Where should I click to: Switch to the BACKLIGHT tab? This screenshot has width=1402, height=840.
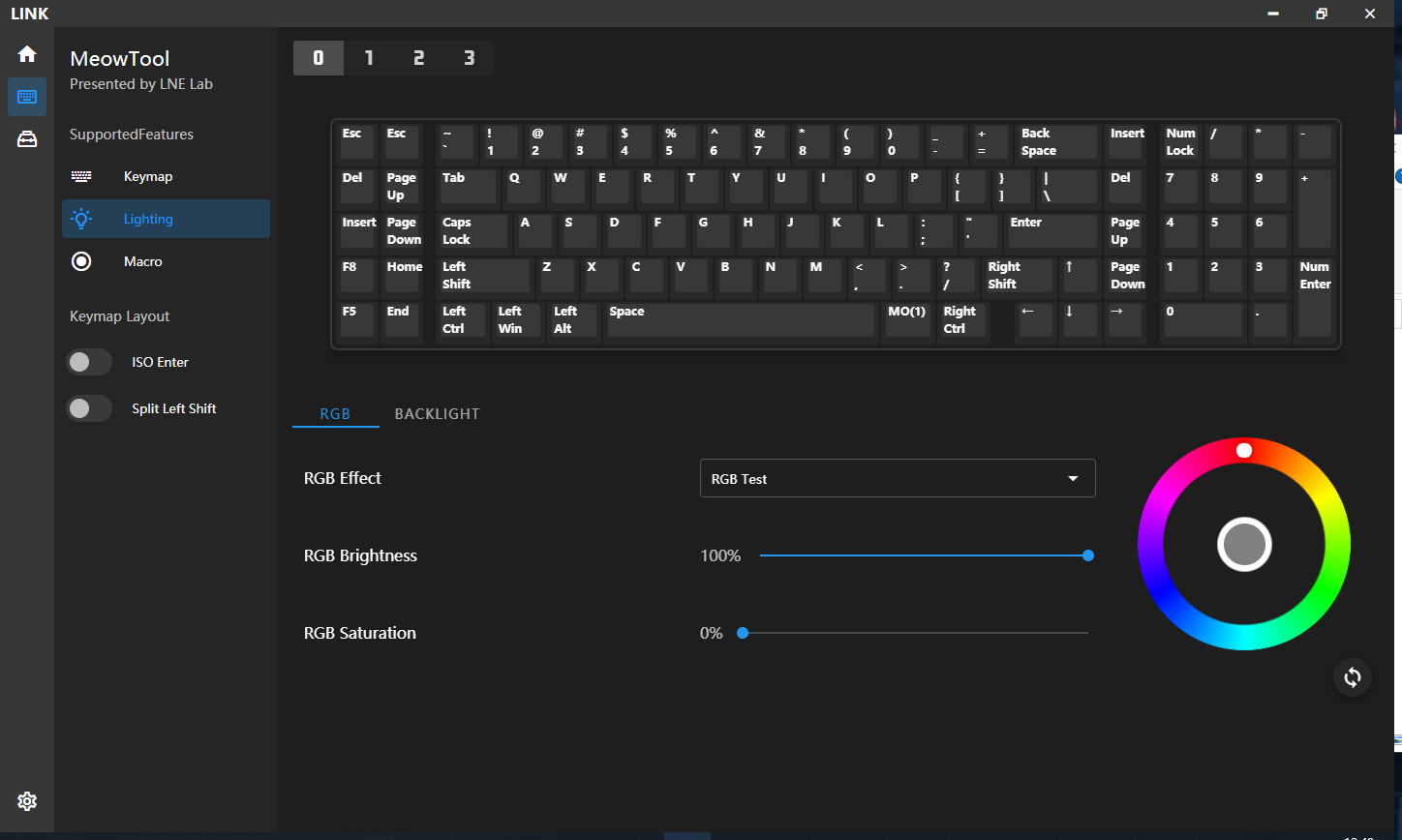[437, 413]
